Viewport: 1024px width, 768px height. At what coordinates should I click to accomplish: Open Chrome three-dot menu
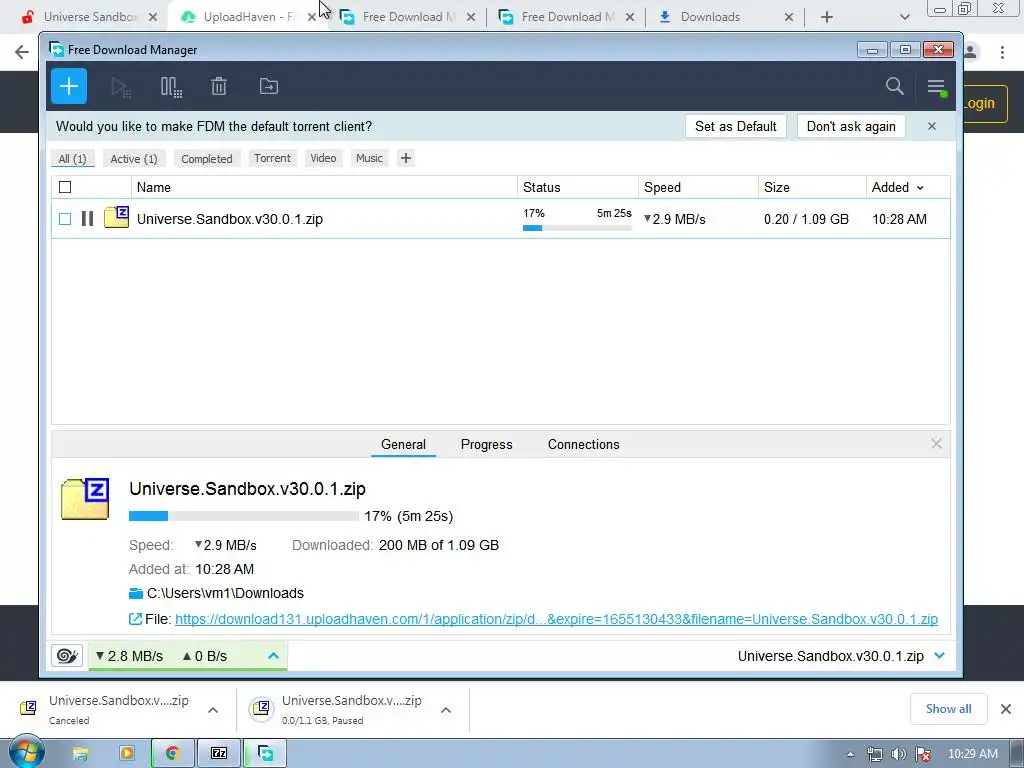click(1002, 52)
